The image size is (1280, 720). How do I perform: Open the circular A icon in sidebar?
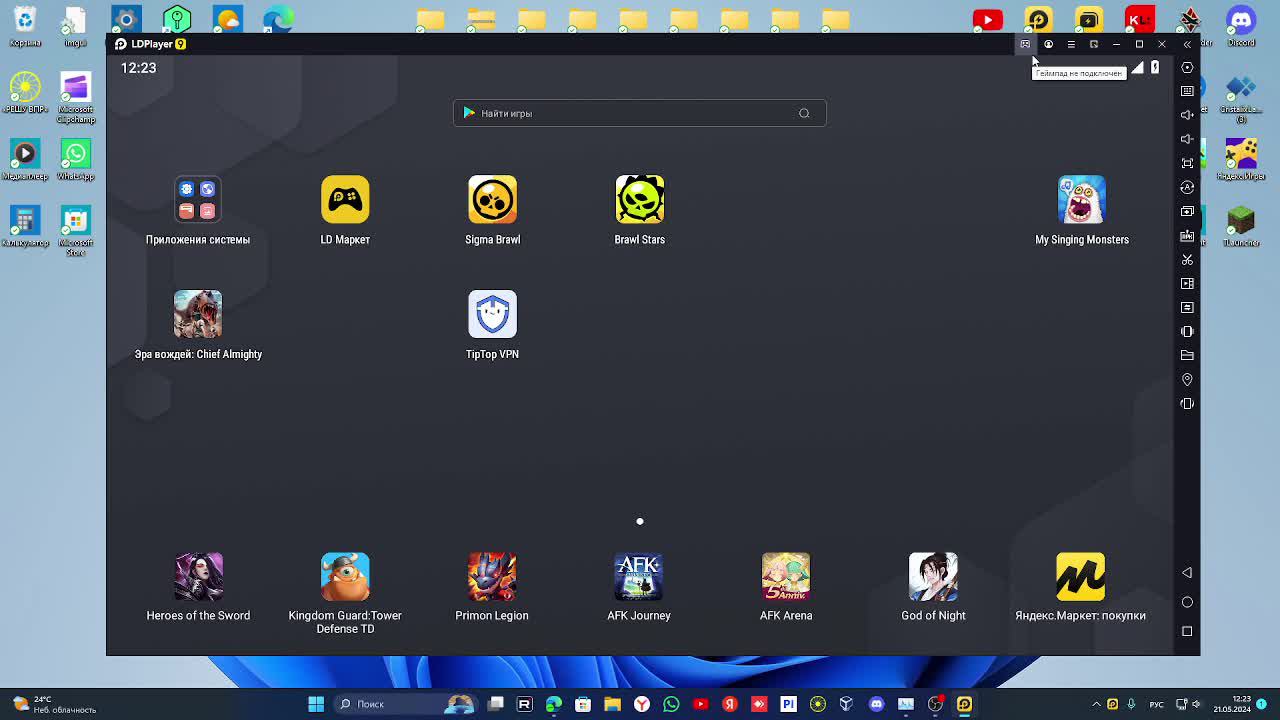(x=1187, y=187)
